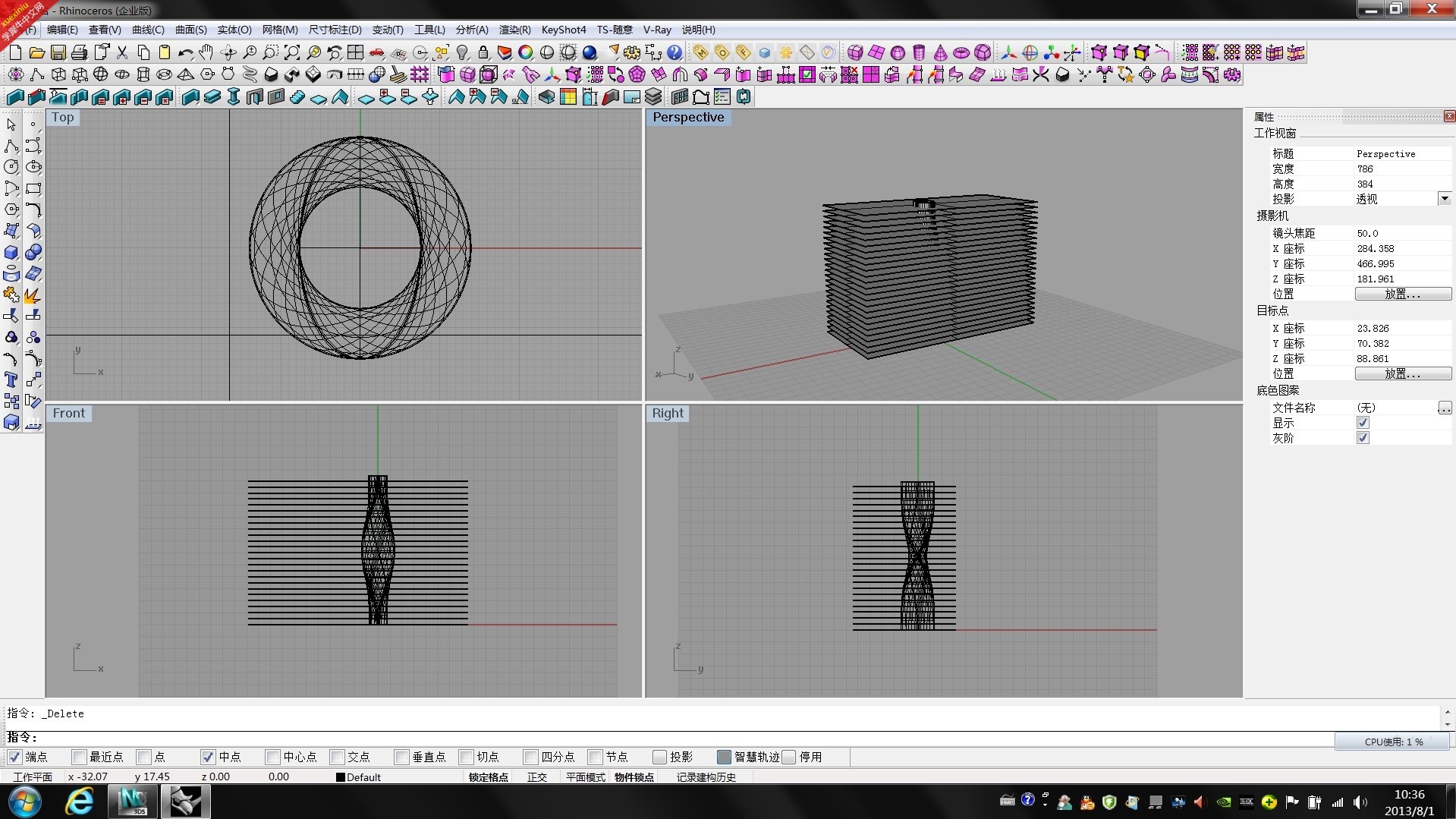The width and height of the screenshot is (1456, 819).
Task: Open the 编辑(E) menu
Action: coord(62,30)
